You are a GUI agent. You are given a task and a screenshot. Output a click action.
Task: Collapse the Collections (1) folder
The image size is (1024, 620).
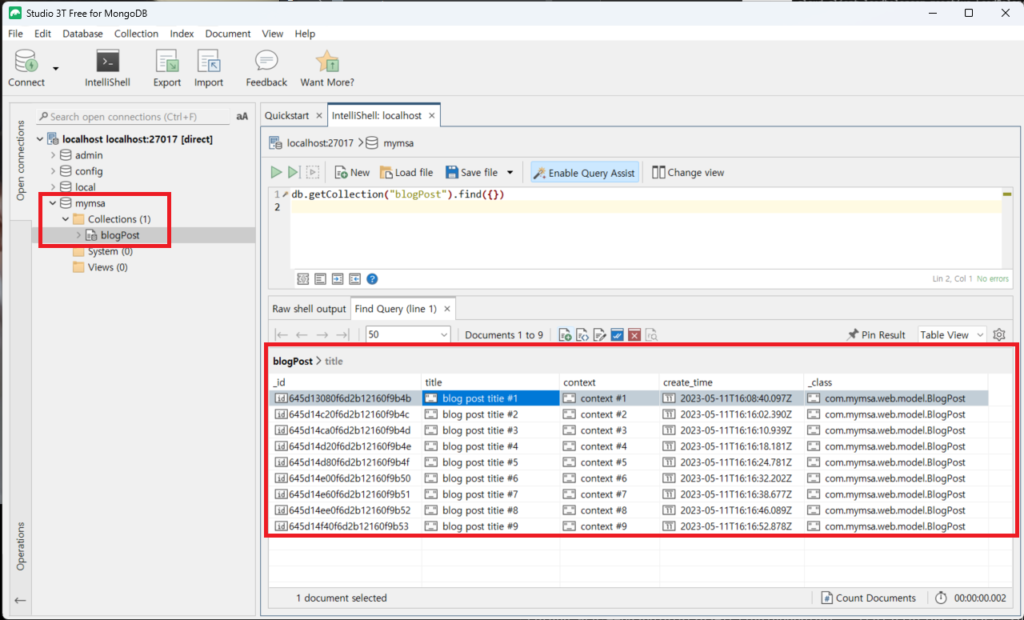tap(65, 219)
